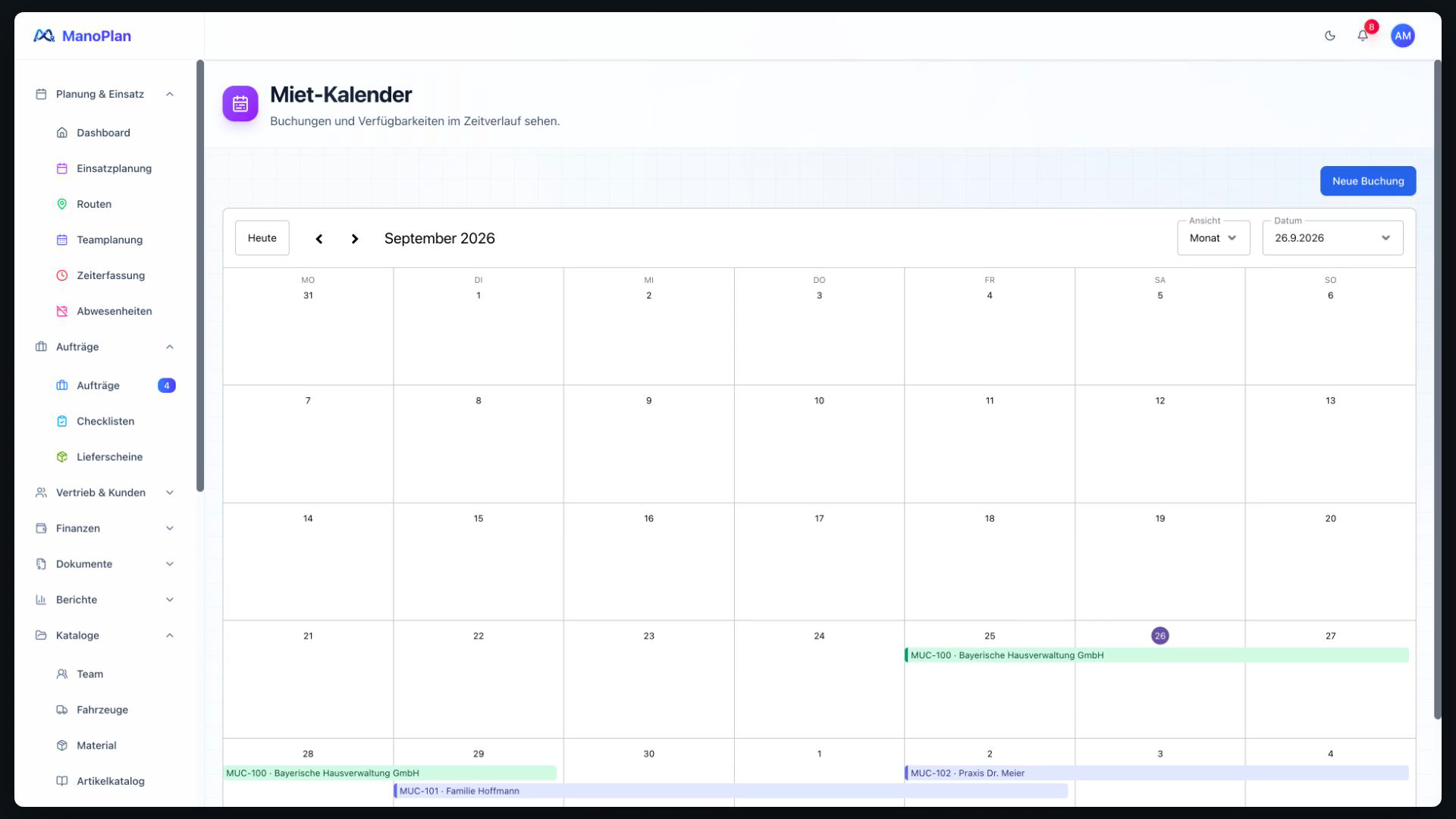Select day 15 in the calendar
The width and height of the screenshot is (1456, 819).
[x=479, y=519]
